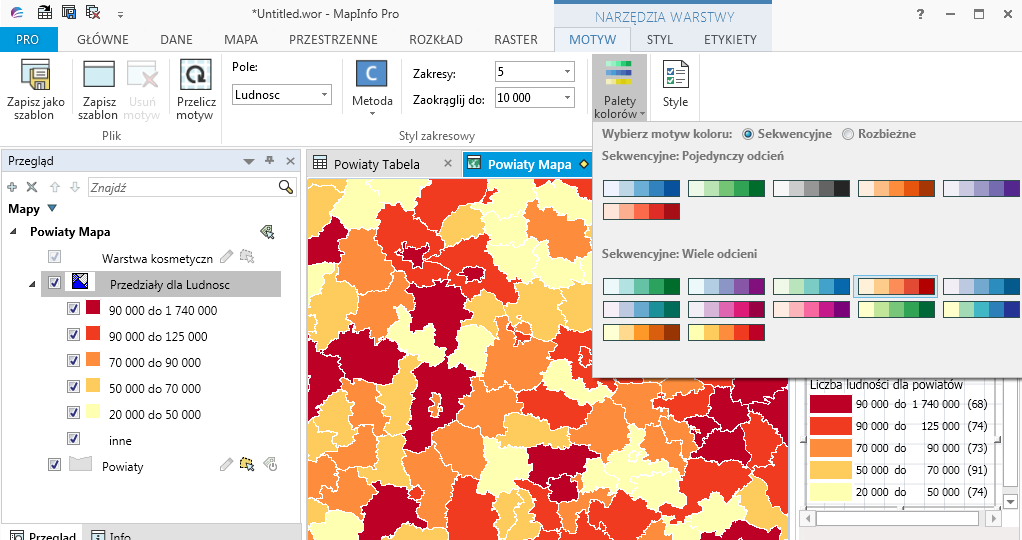Viewport: 1022px width, 540px height.
Task: Toggle Przedziały dla Ludnosc layer checkbox
Action: point(55,282)
